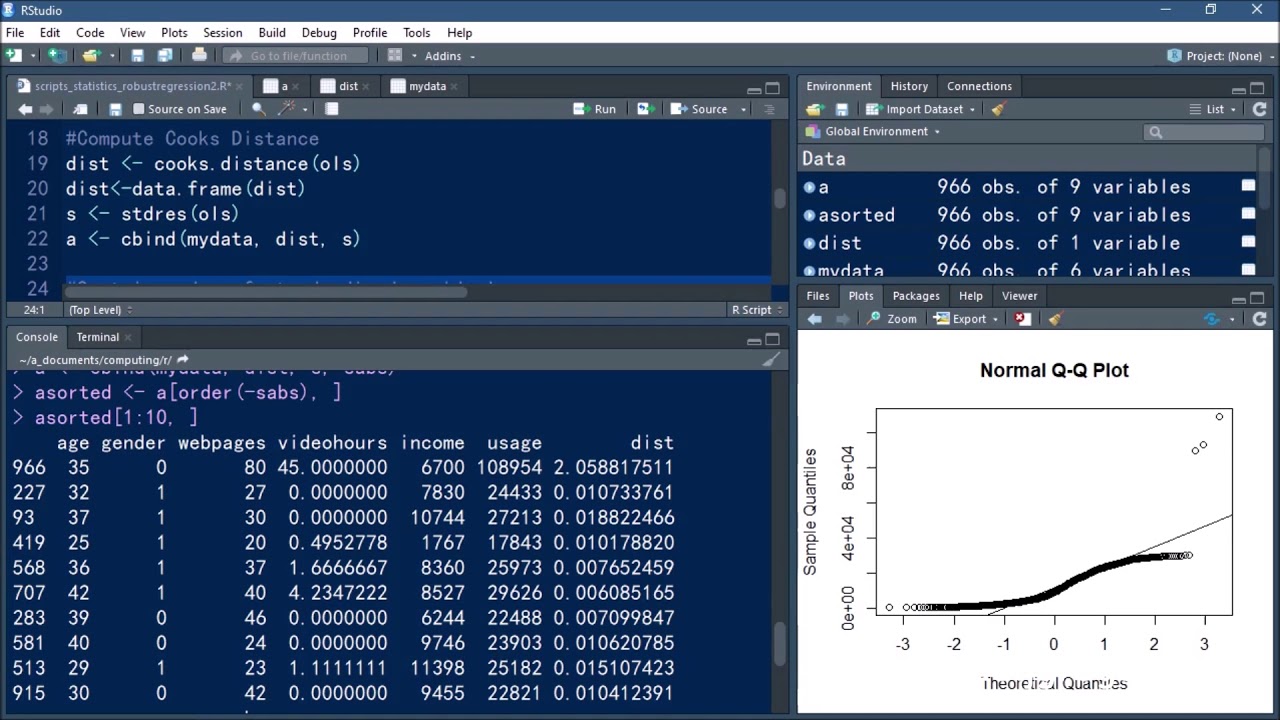Open the Debug menu
Screen dimensions: 1280x720
pos(319,33)
